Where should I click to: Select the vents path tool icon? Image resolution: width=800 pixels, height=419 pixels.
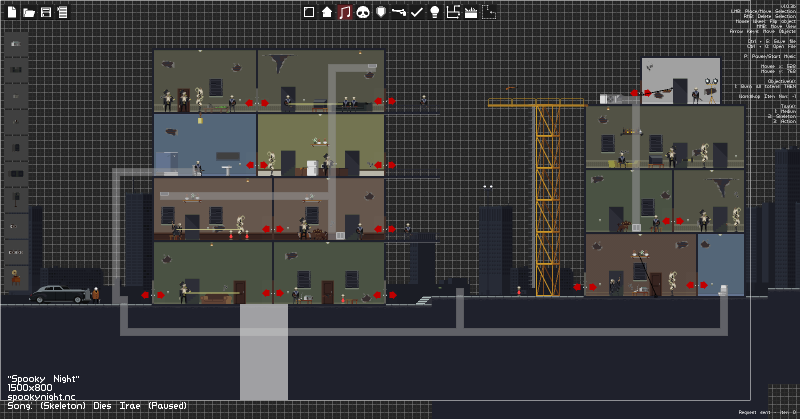pyautogui.click(x=453, y=12)
